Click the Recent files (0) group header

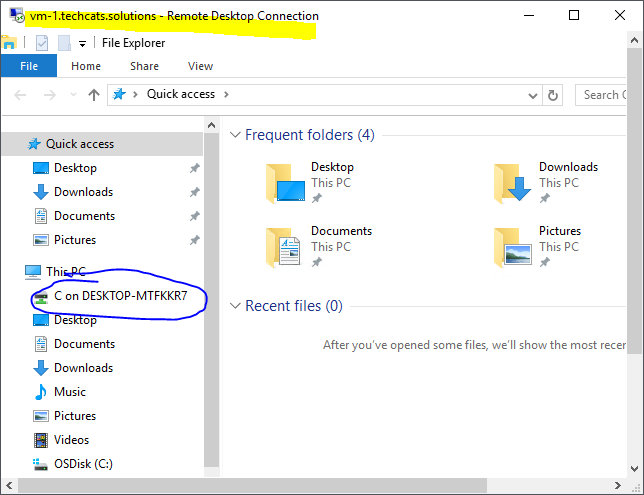294,306
